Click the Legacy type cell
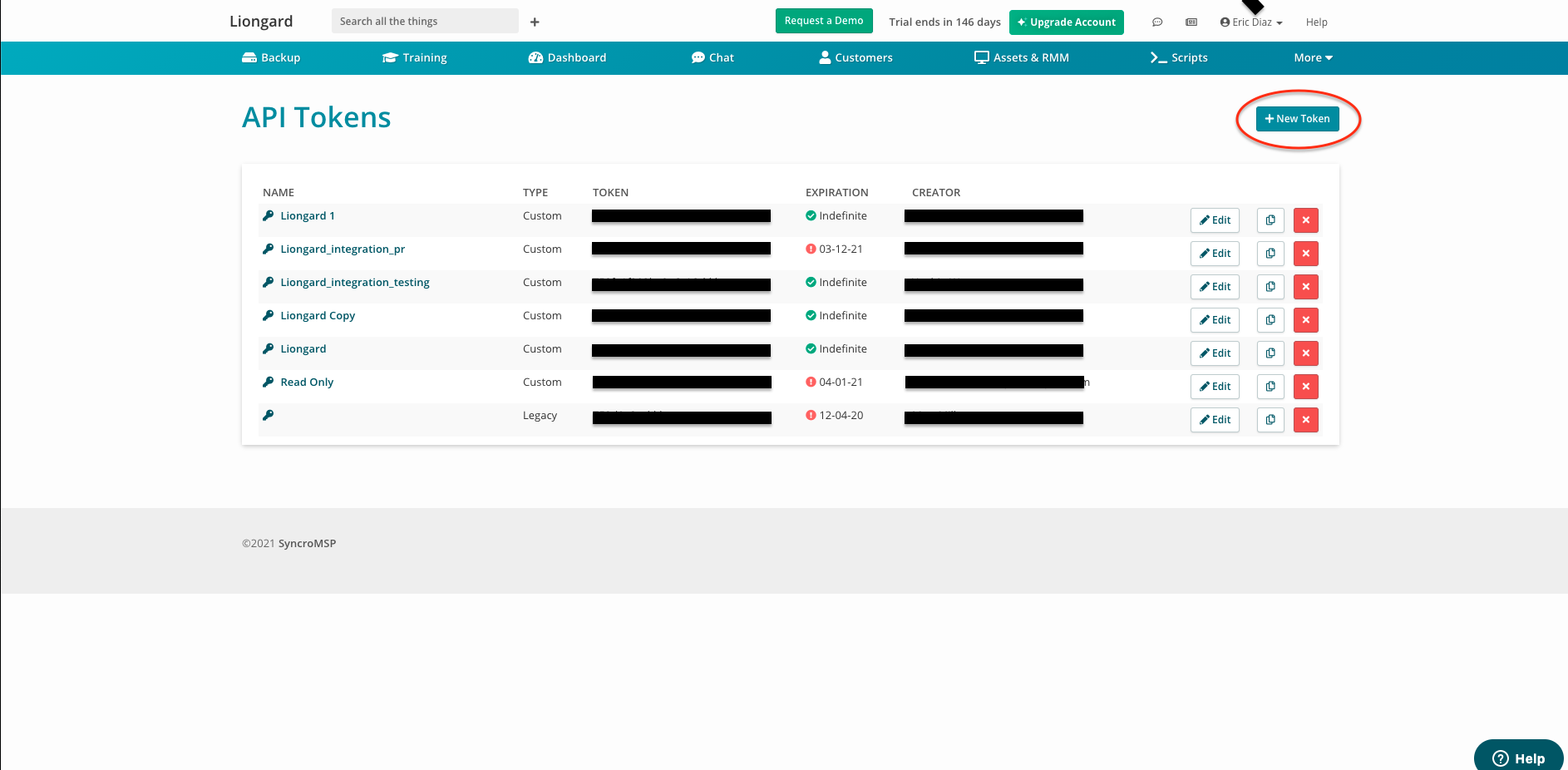1568x770 pixels. pyautogui.click(x=540, y=415)
